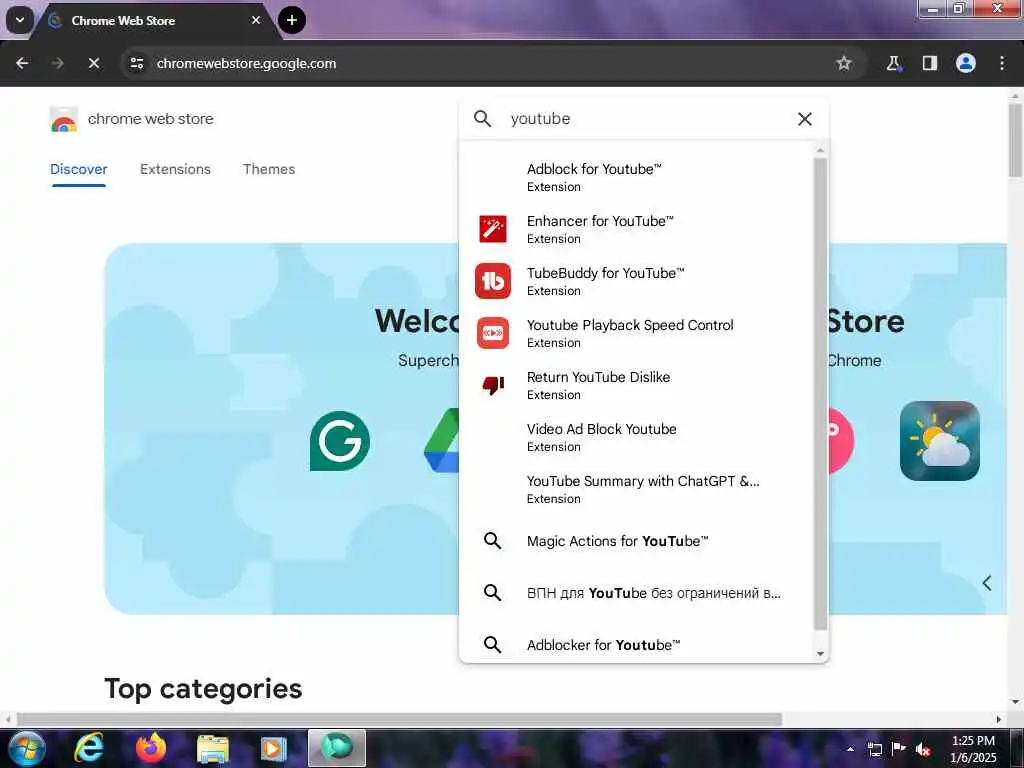Toggle the side panel icon
The image size is (1024, 768).
(929, 63)
